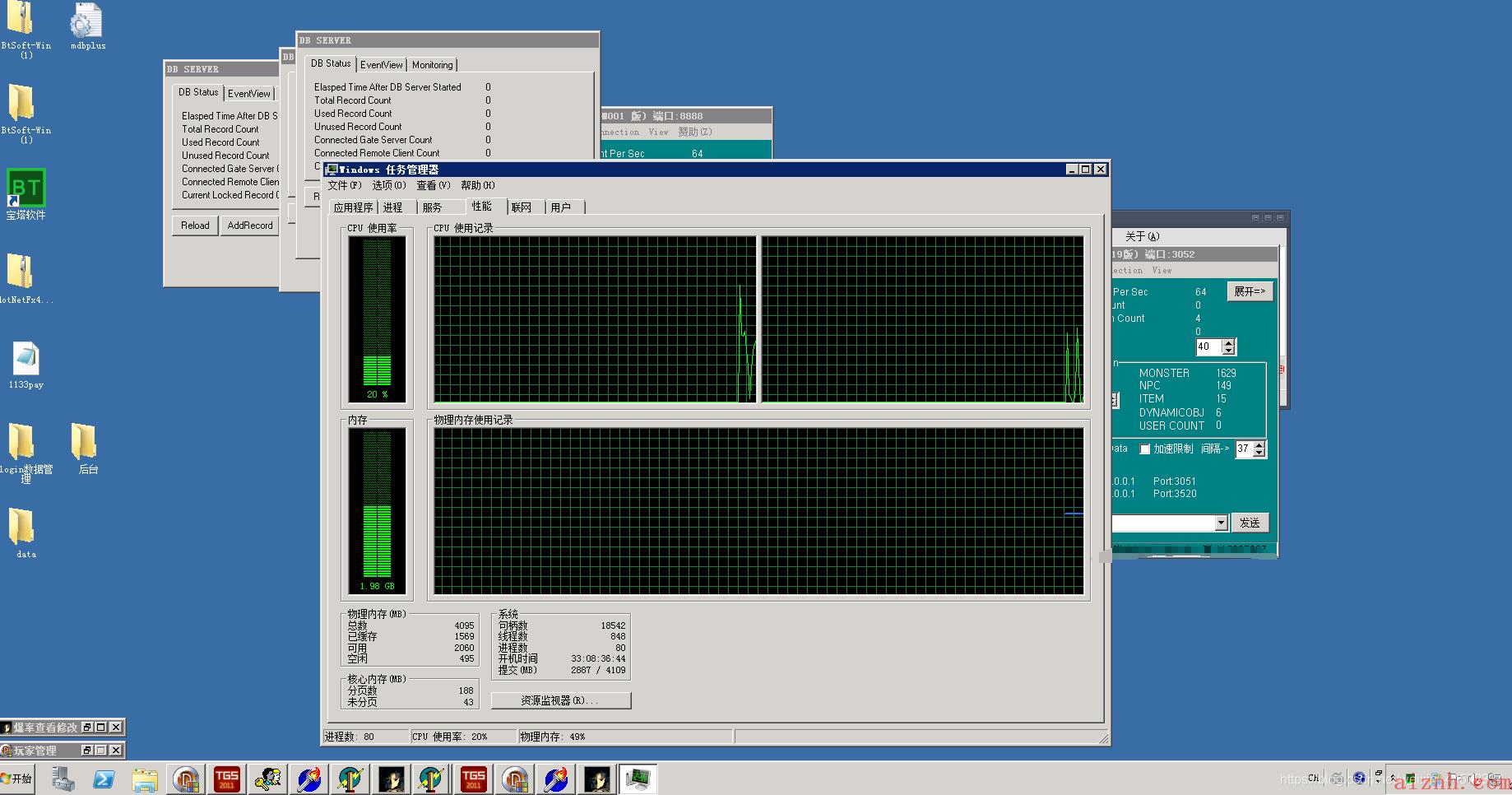Click the AddRecord button
Screen dimensions: 1512x795
pyautogui.click(x=250, y=225)
